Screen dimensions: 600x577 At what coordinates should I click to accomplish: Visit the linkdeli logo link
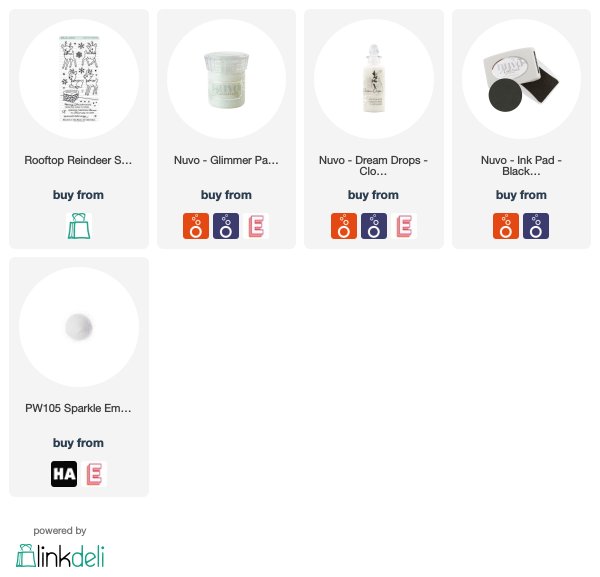coord(60,556)
